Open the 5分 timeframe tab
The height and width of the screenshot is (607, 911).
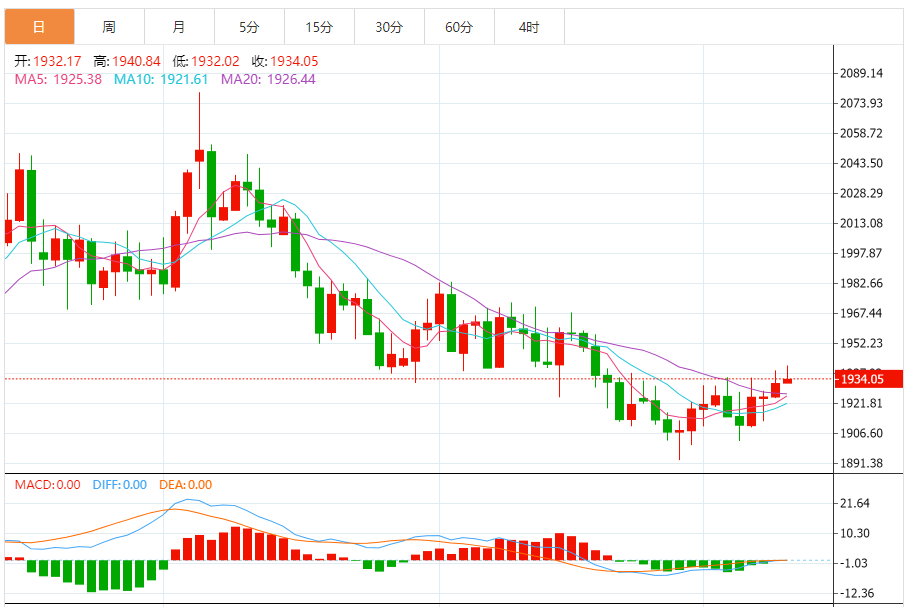coord(249,27)
